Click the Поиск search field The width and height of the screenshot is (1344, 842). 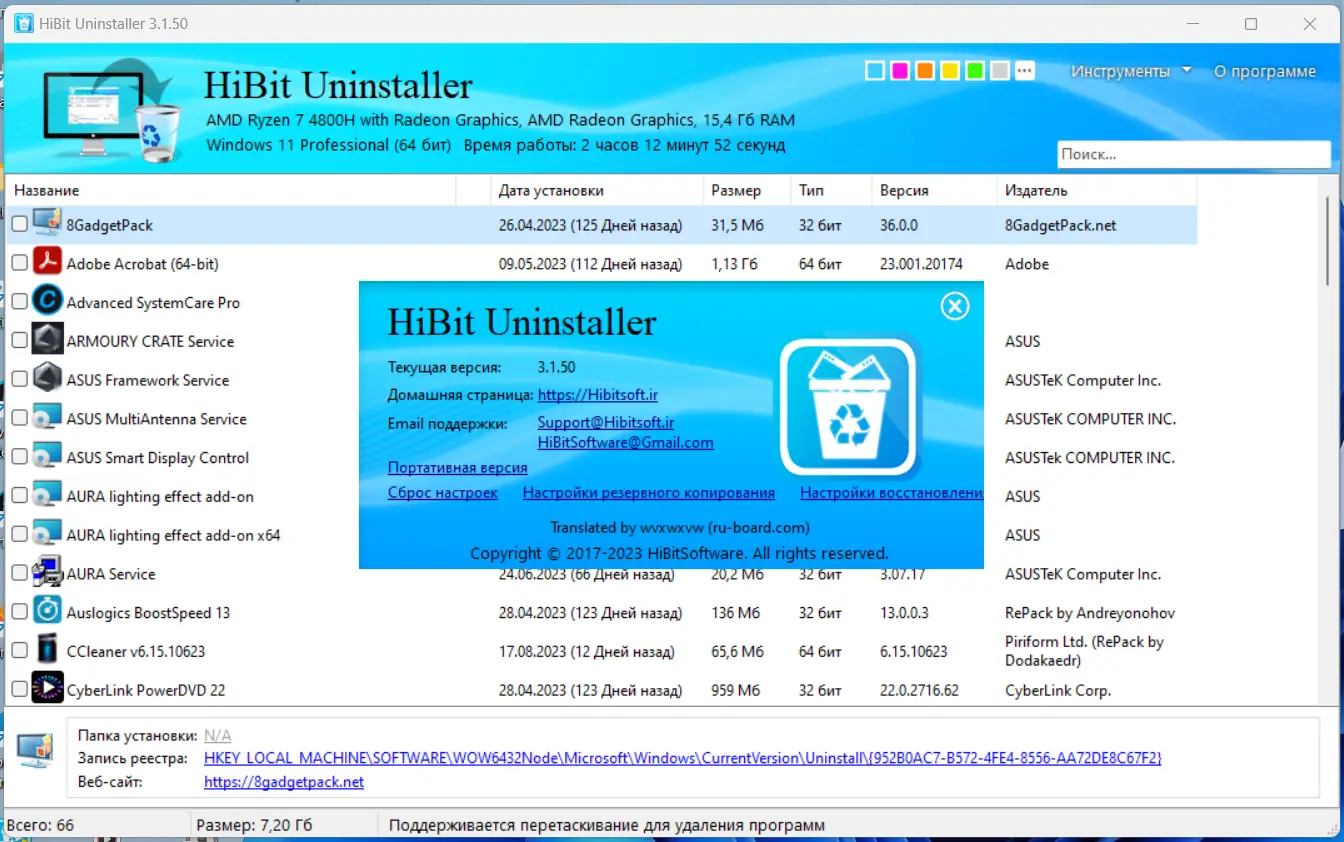[x=1192, y=154]
